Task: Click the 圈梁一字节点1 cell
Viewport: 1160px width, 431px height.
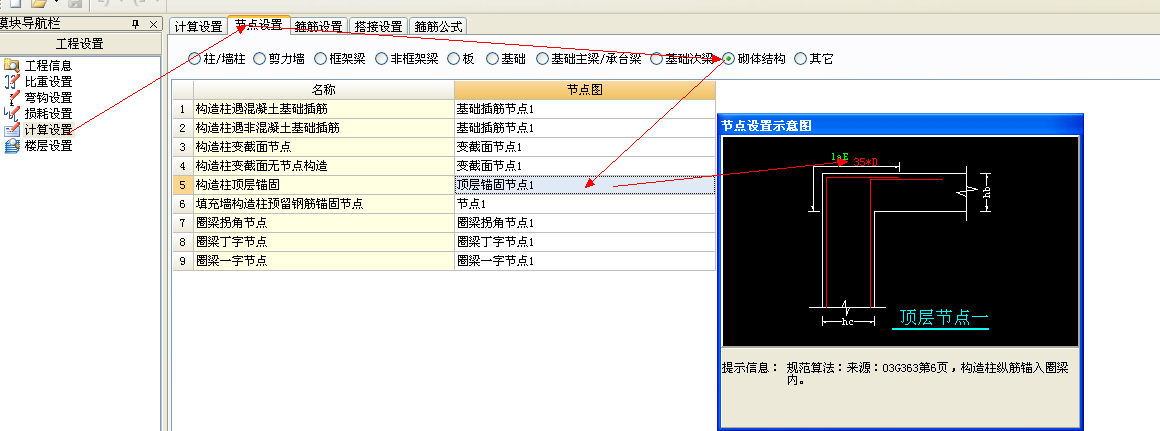Action: point(585,261)
